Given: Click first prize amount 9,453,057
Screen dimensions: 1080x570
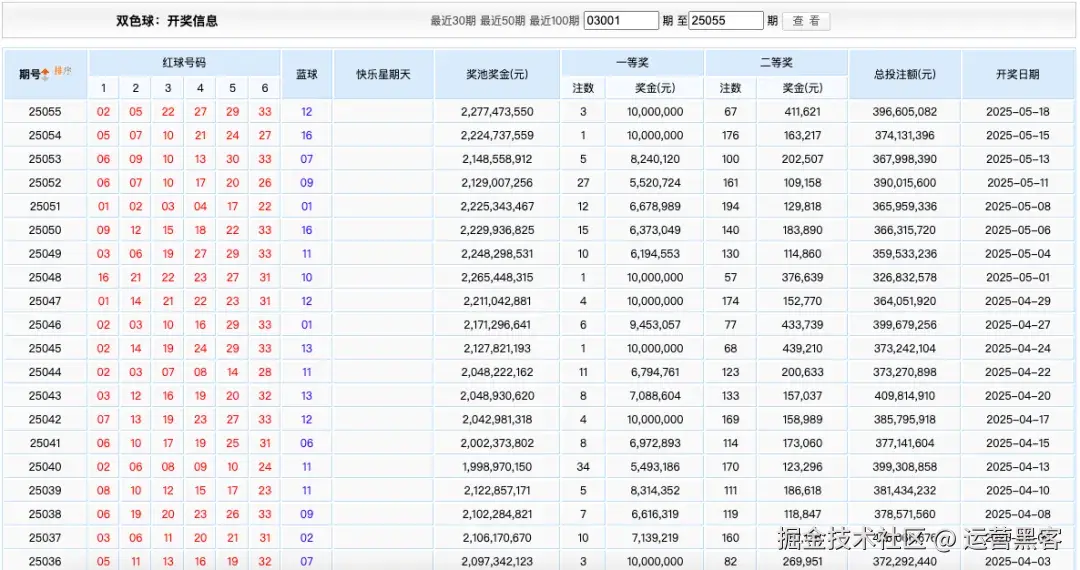Looking at the screenshot, I should pyautogui.click(x=654, y=325).
